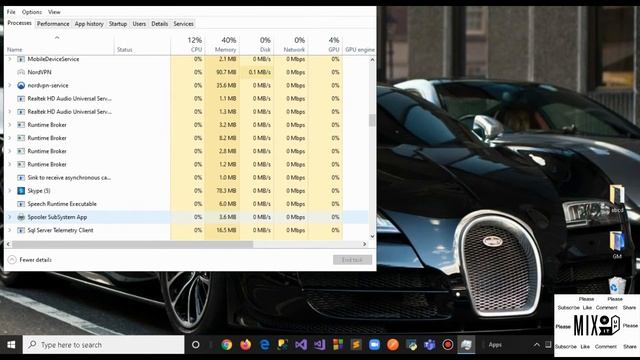Image resolution: width=640 pixels, height=360 pixels.
Task: Show hidden system tray icons
Action: [x=536, y=345]
